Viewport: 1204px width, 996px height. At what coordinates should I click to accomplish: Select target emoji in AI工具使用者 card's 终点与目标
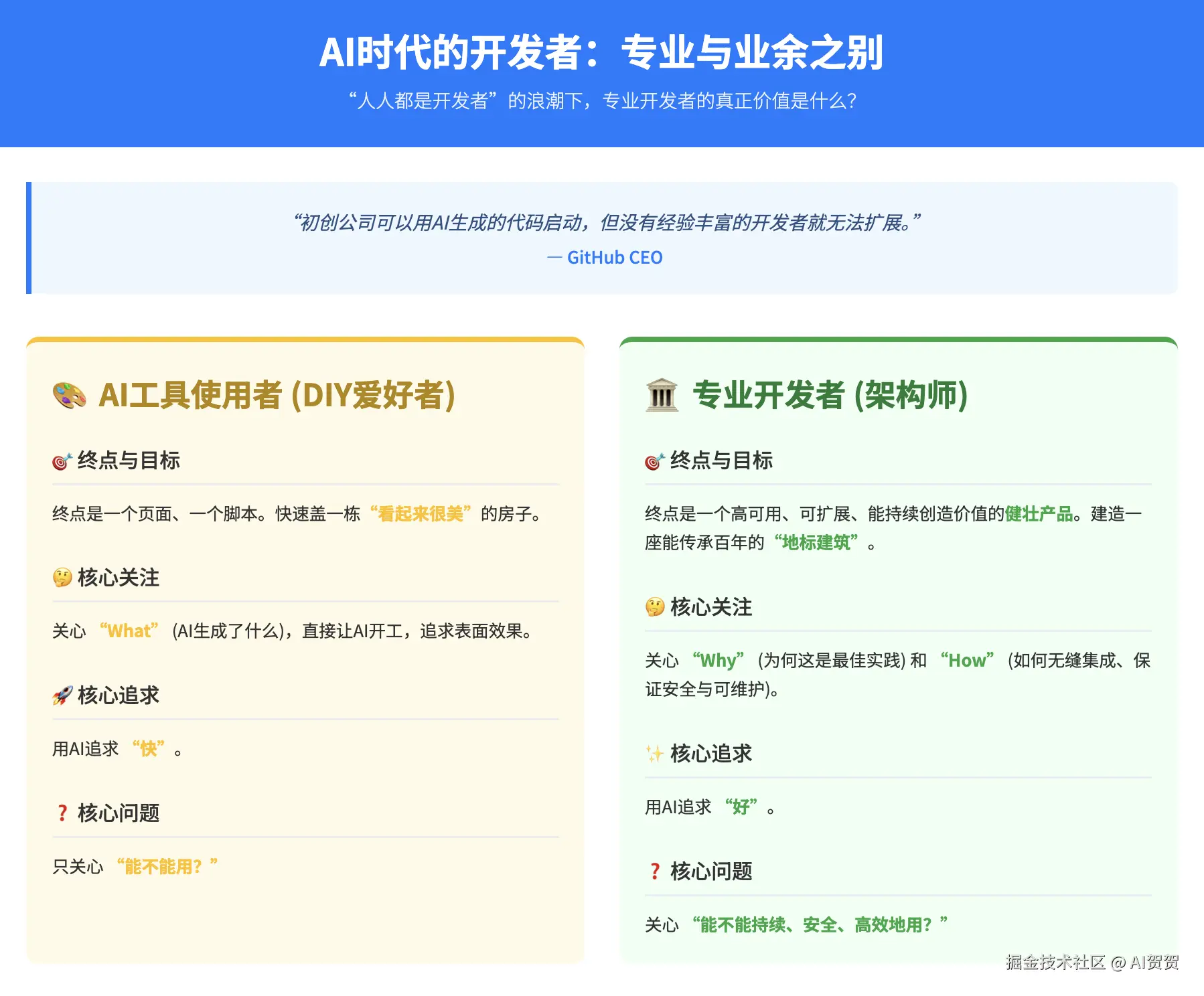[x=62, y=461]
